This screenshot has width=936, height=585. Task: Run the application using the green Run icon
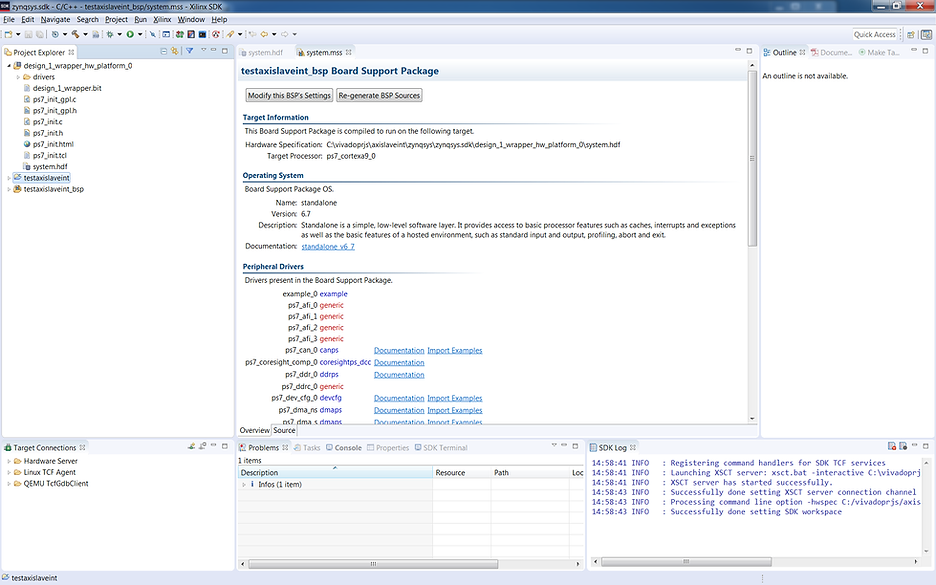tap(130, 33)
